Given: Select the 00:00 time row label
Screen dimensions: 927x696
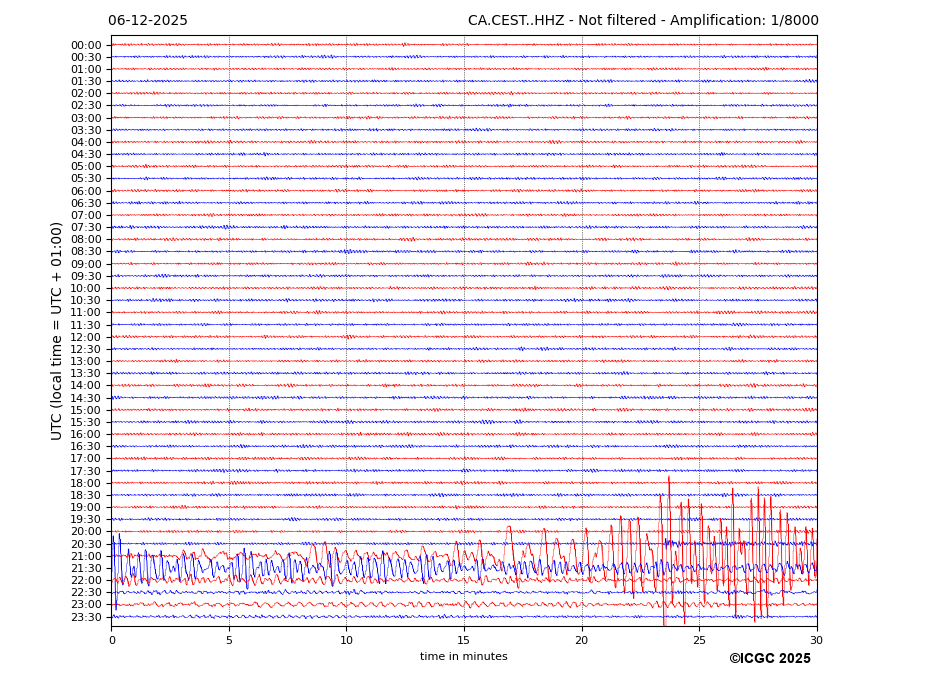Looking at the screenshot, I should coord(86,45).
